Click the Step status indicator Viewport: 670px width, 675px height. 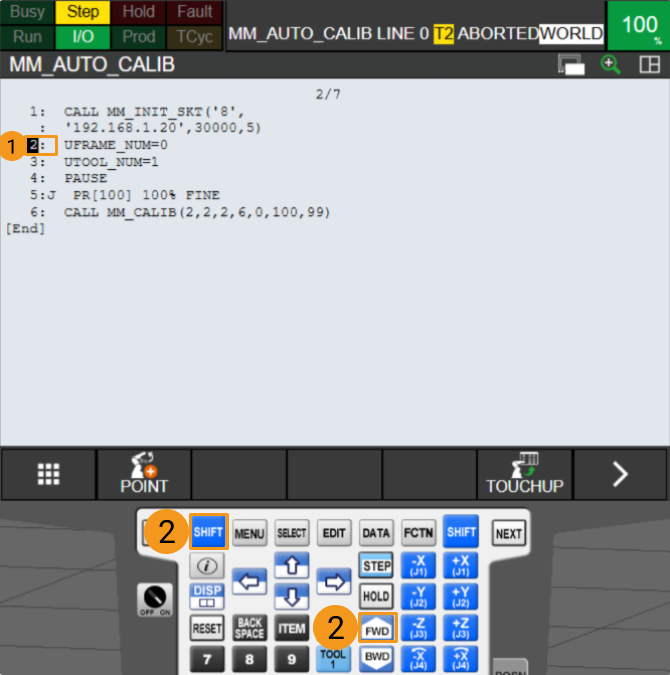point(83,12)
